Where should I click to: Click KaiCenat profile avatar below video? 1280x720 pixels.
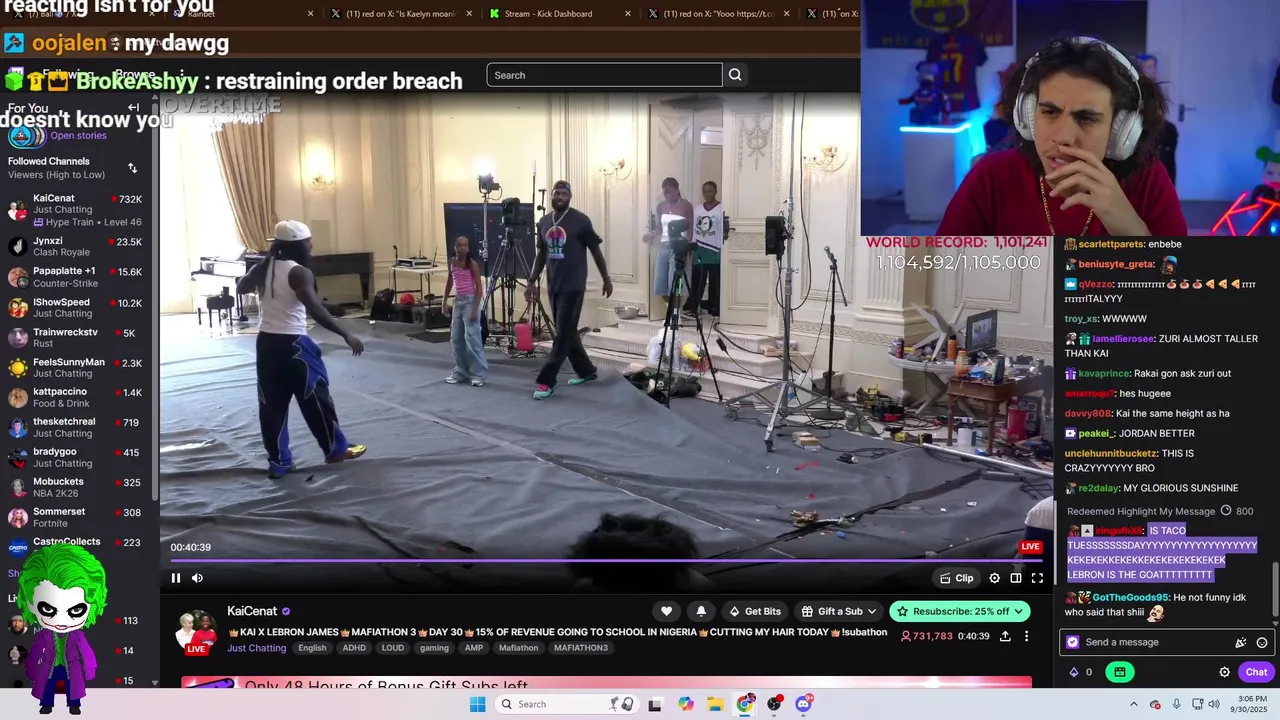[196, 630]
